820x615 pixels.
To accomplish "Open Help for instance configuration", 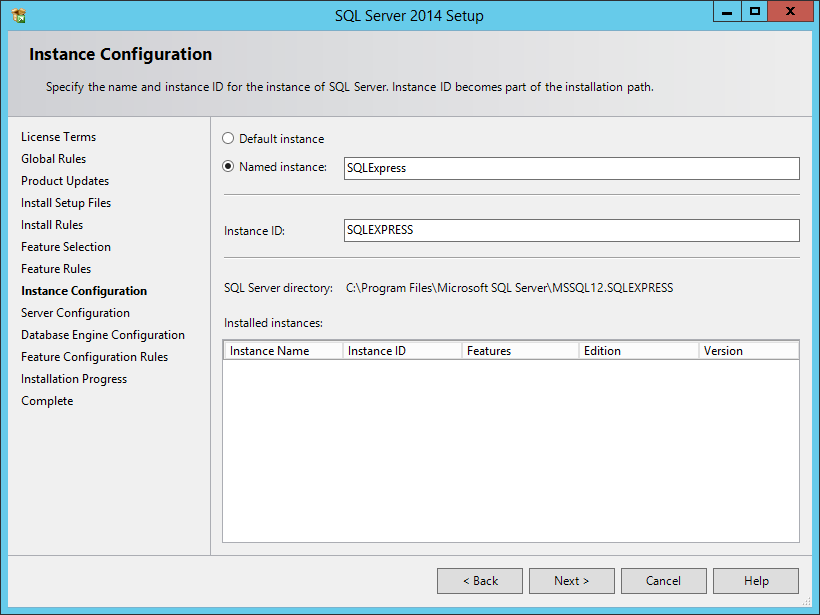I will [x=756, y=581].
